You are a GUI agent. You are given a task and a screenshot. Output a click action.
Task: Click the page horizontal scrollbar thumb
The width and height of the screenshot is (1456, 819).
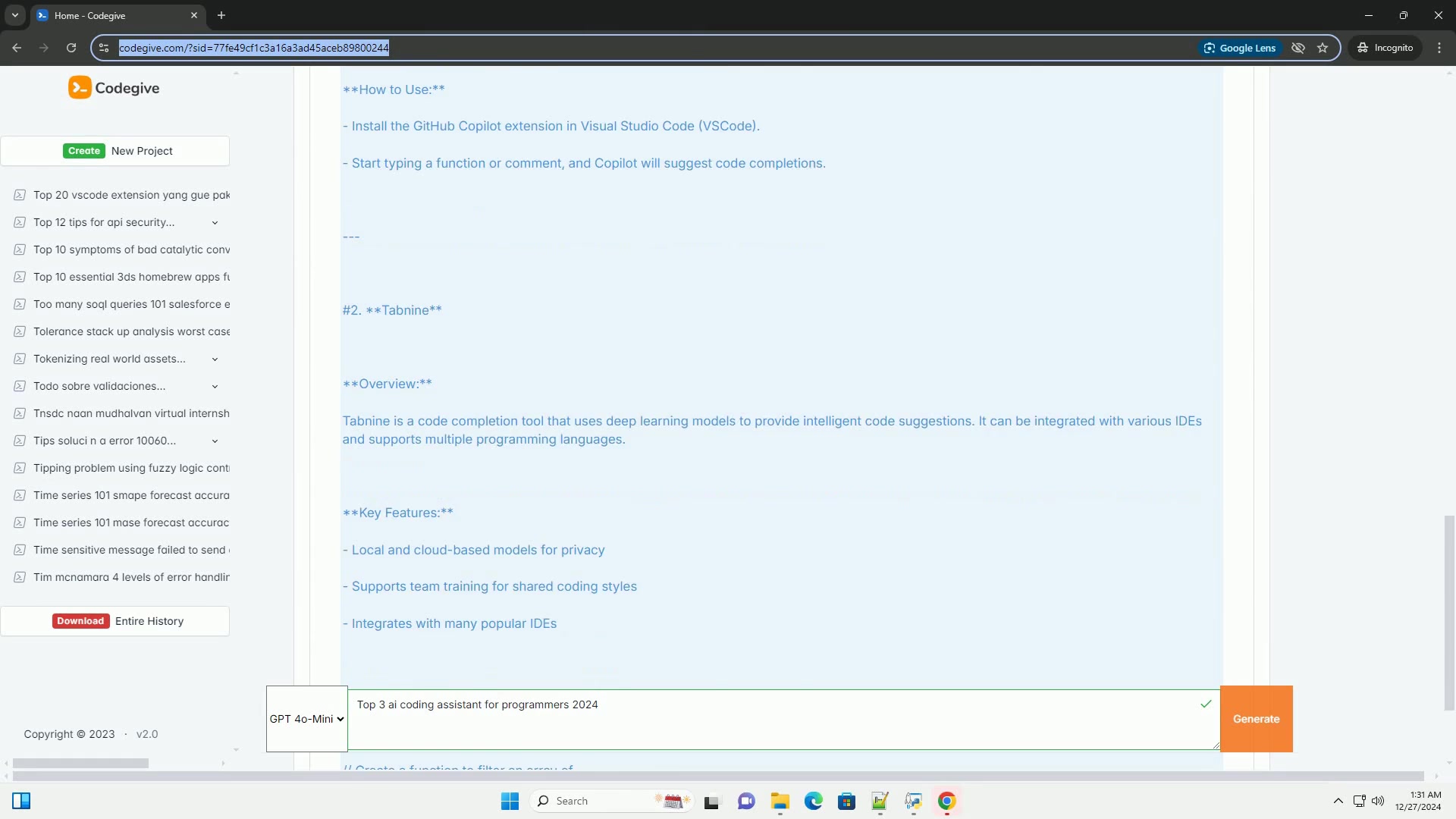[x=718, y=776]
